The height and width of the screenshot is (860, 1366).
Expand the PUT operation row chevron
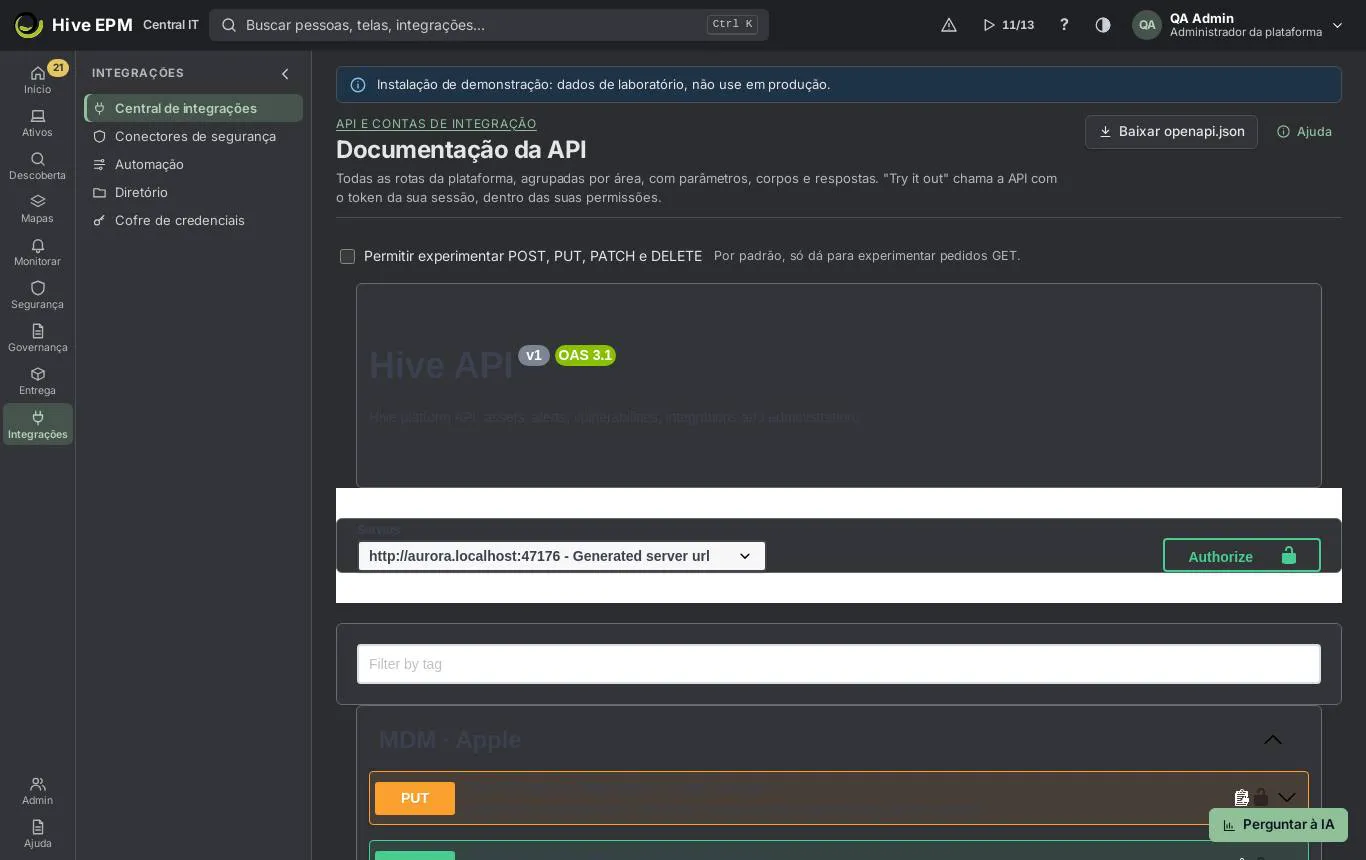point(1287,798)
